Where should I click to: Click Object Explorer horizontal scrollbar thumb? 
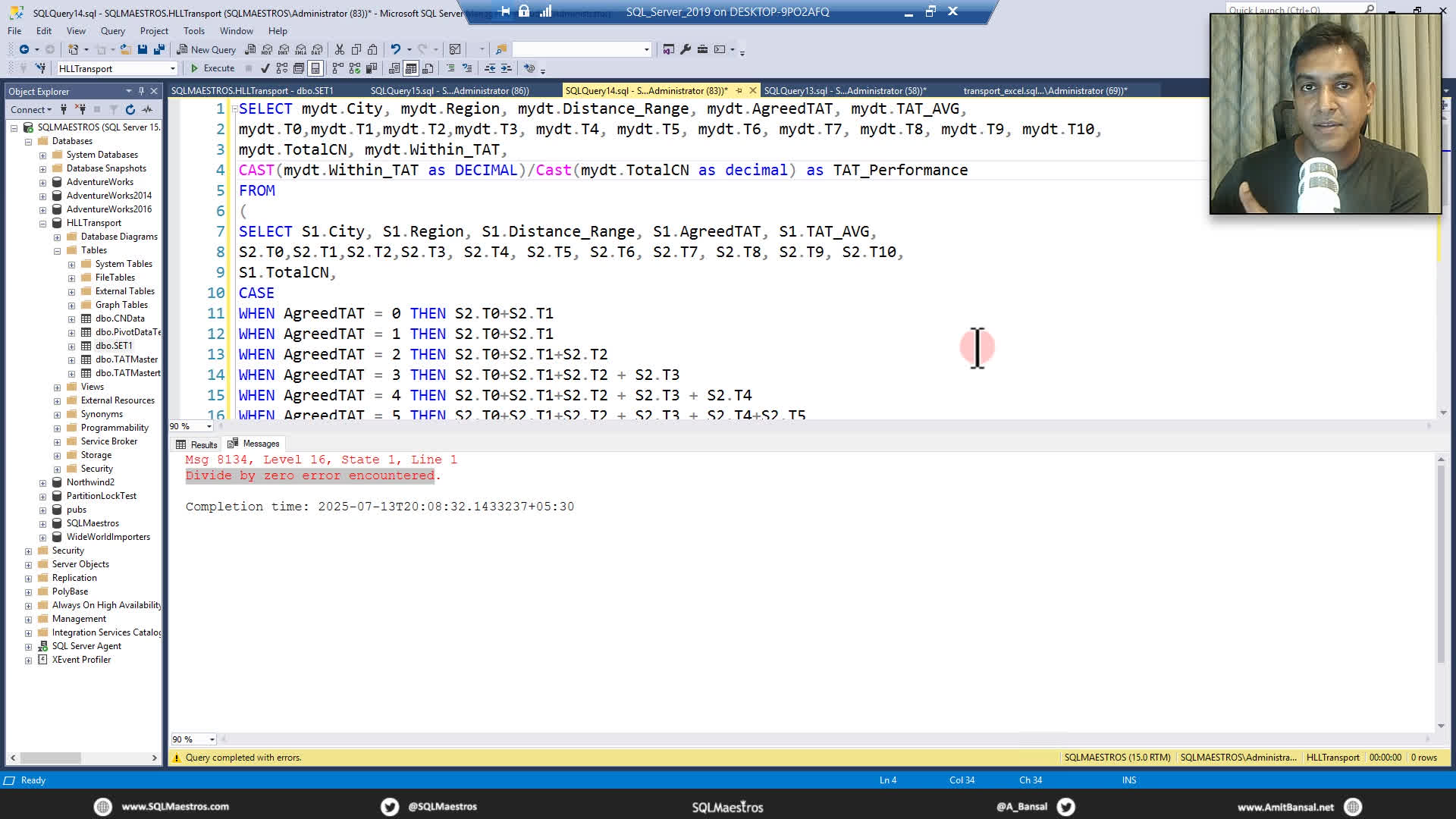(x=51, y=758)
